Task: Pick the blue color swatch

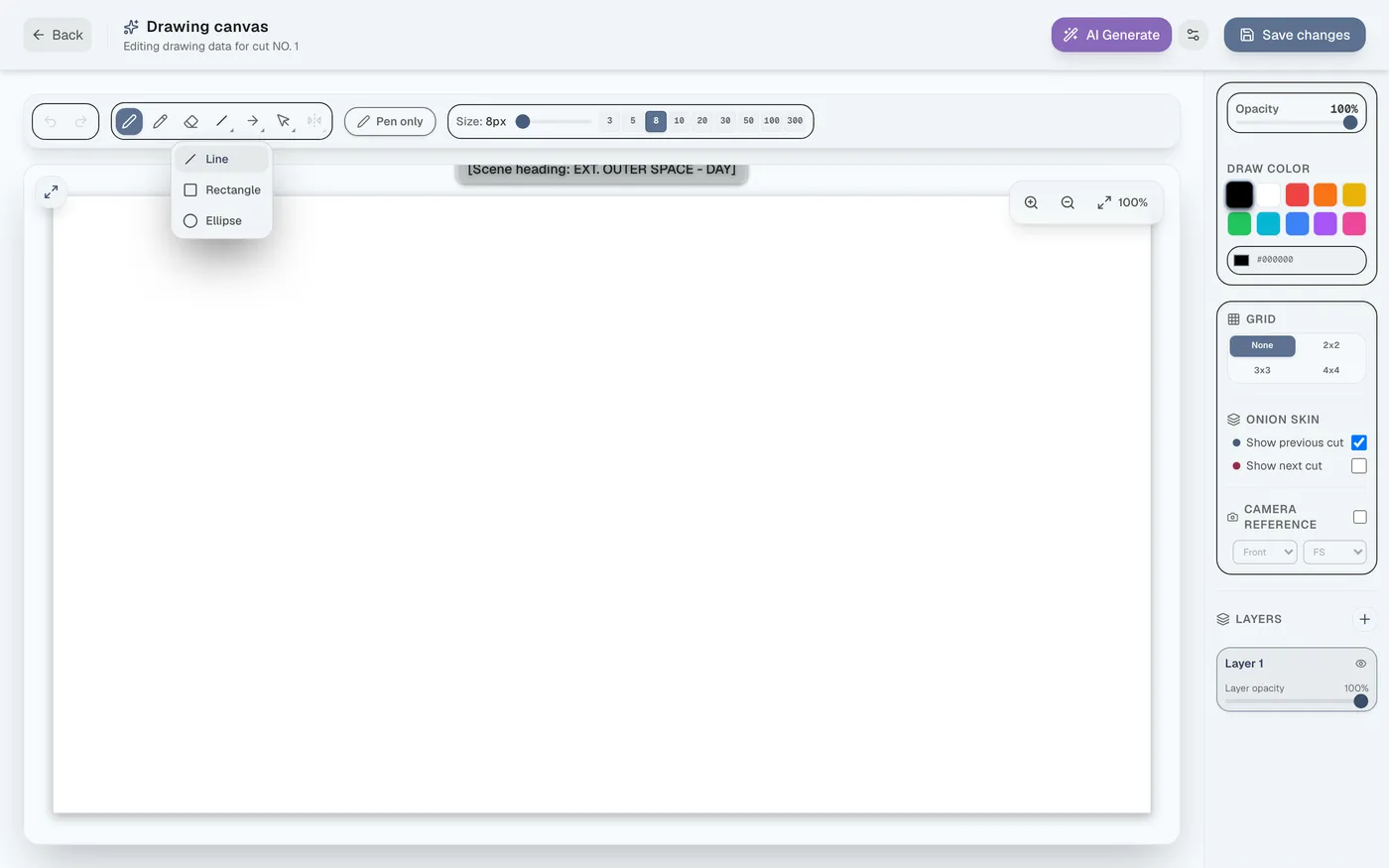Action: click(1297, 224)
